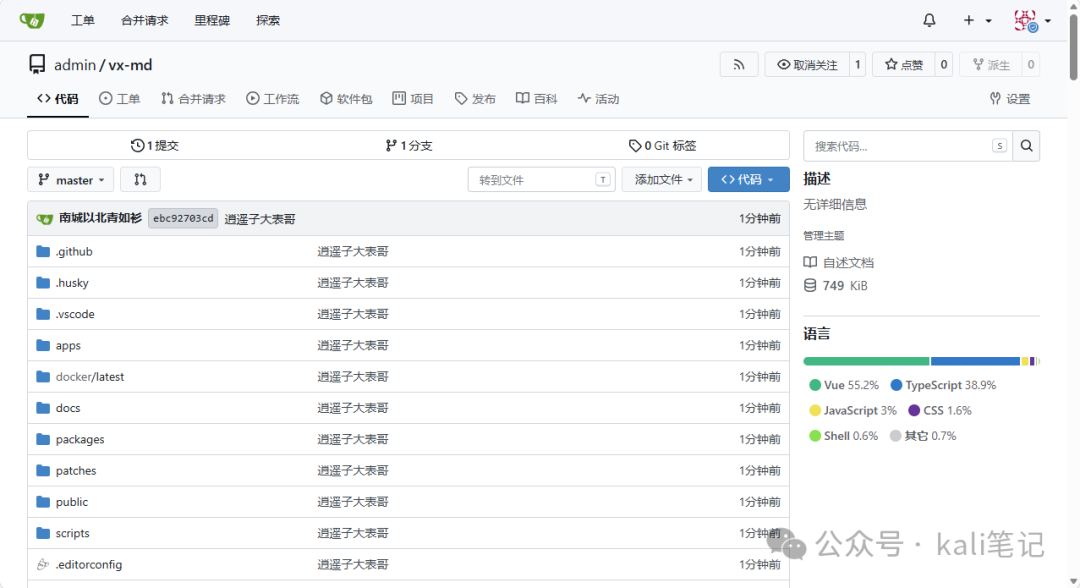Open the 软件包 tab

click(346, 98)
